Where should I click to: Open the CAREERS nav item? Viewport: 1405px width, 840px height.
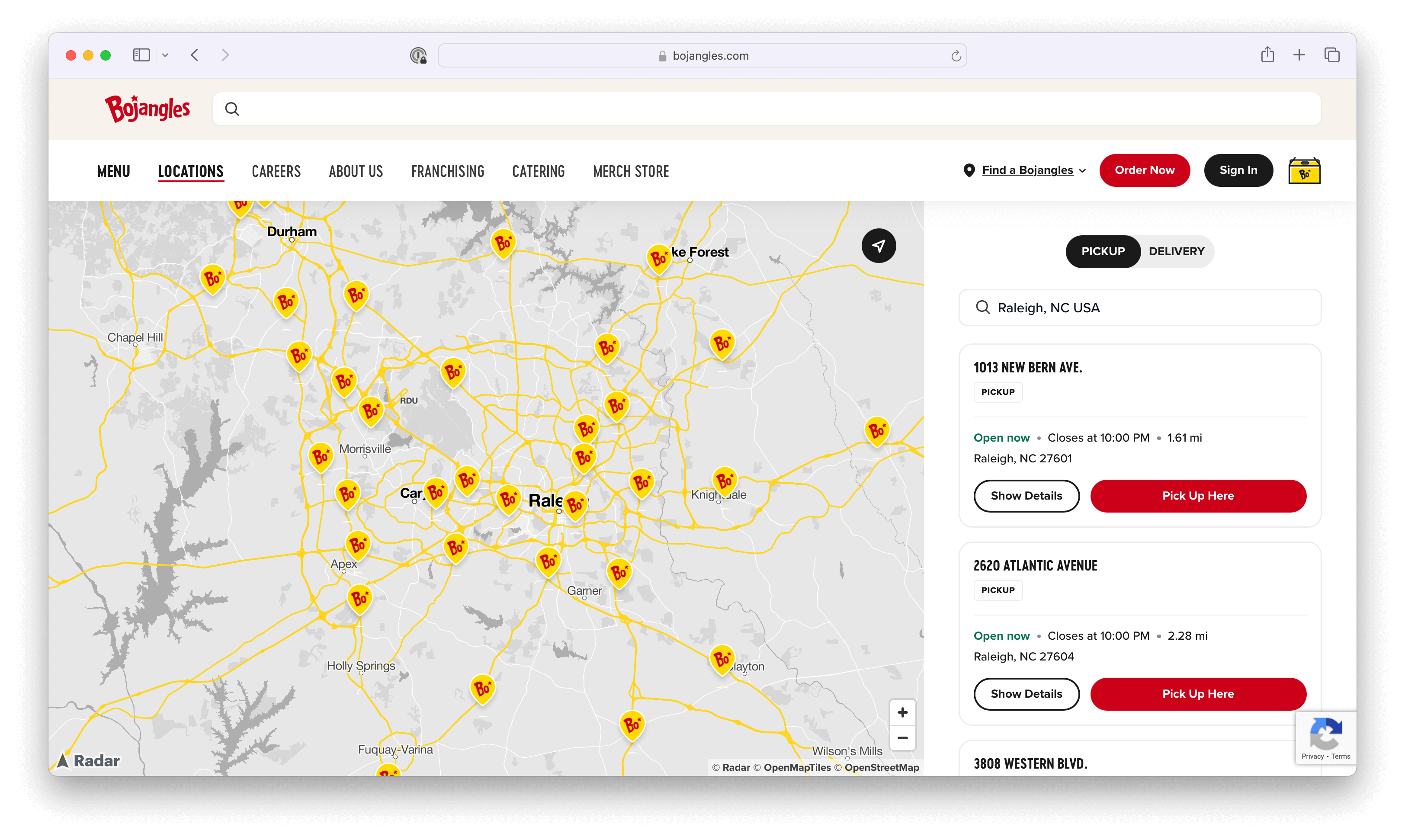click(x=276, y=171)
